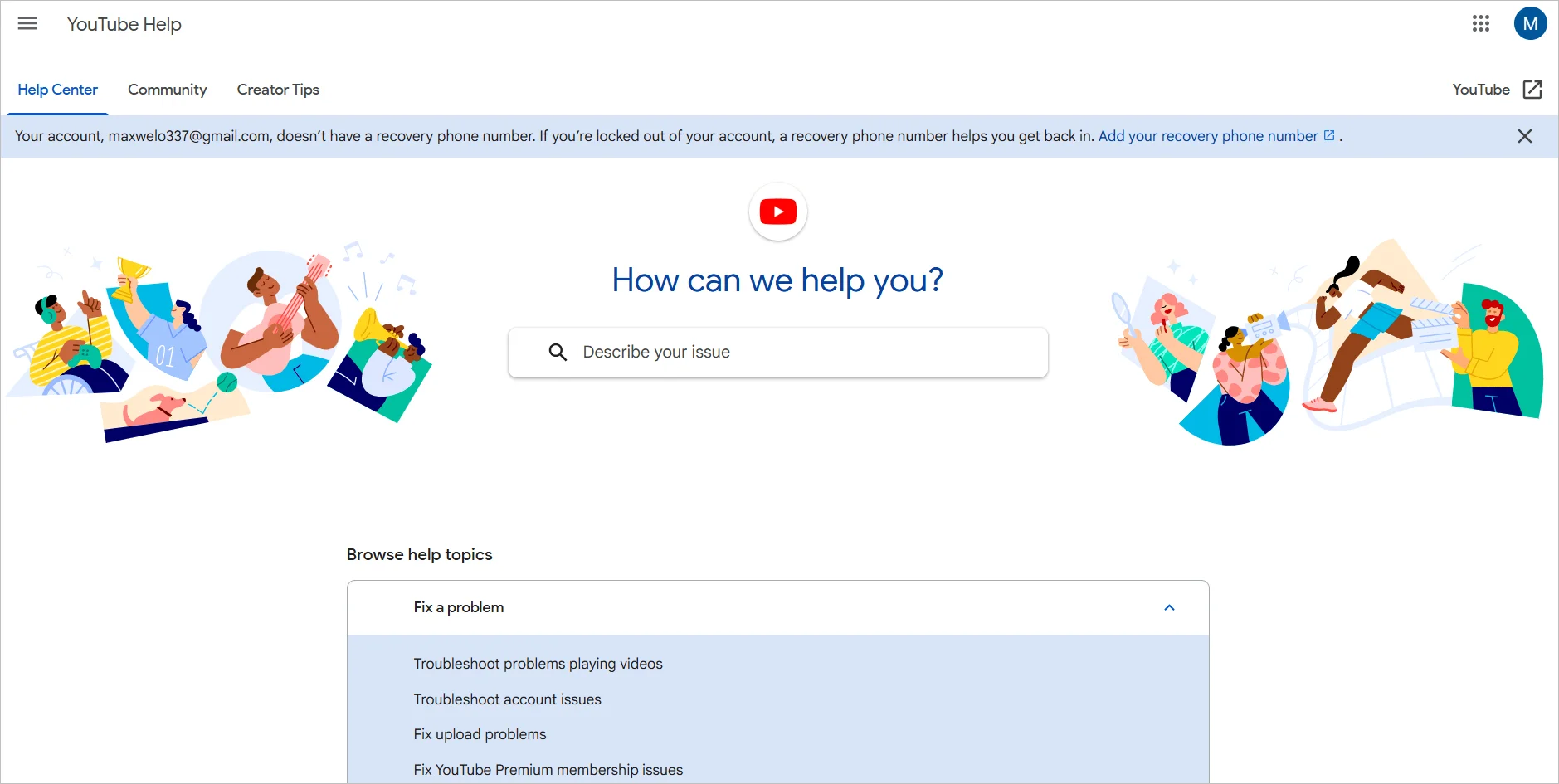This screenshot has height=784, width=1559.
Task: Click the Browse help topics heading
Action: (x=420, y=554)
